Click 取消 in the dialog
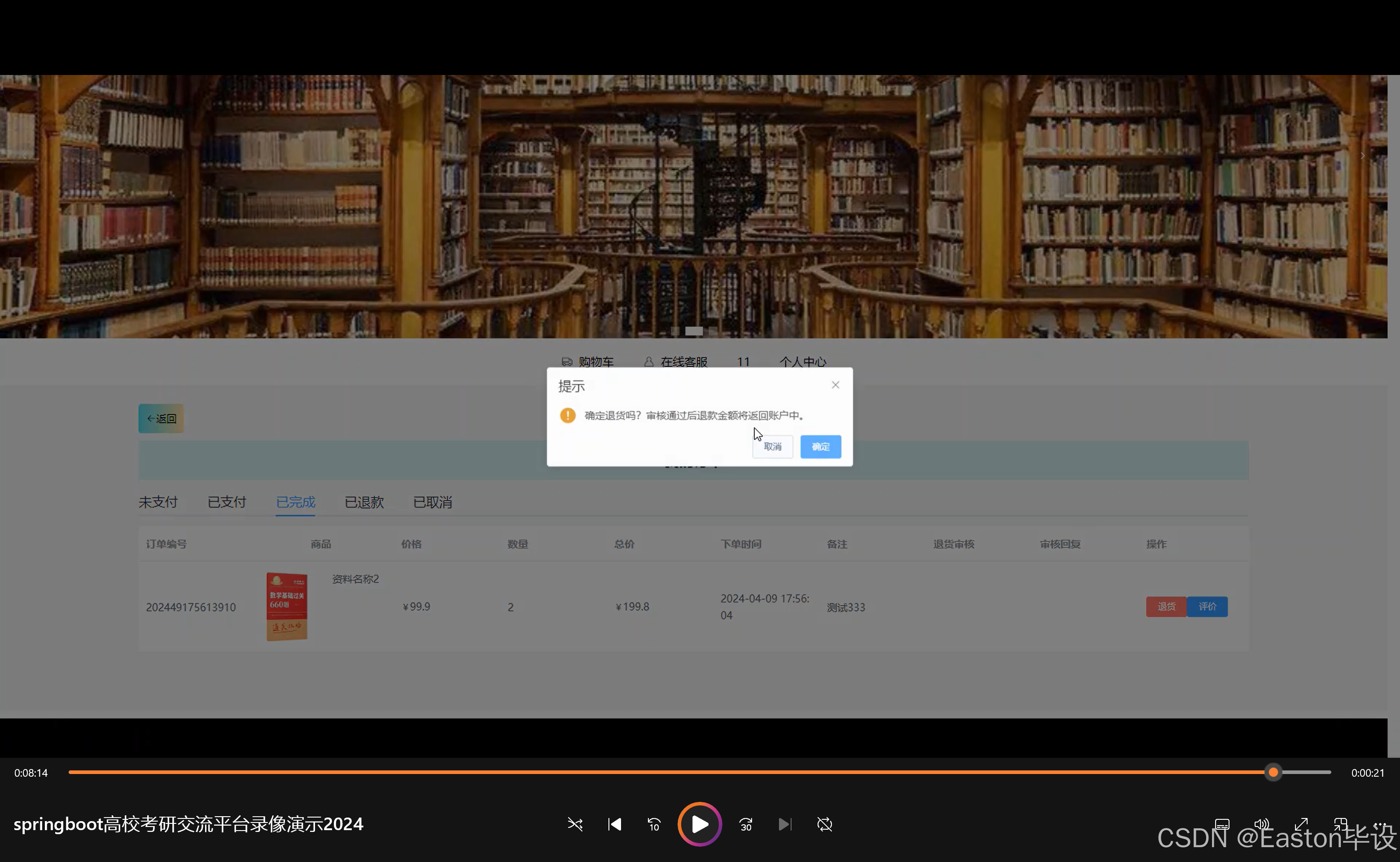Viewport: 1400px width, 862px height. coord(773,446)
